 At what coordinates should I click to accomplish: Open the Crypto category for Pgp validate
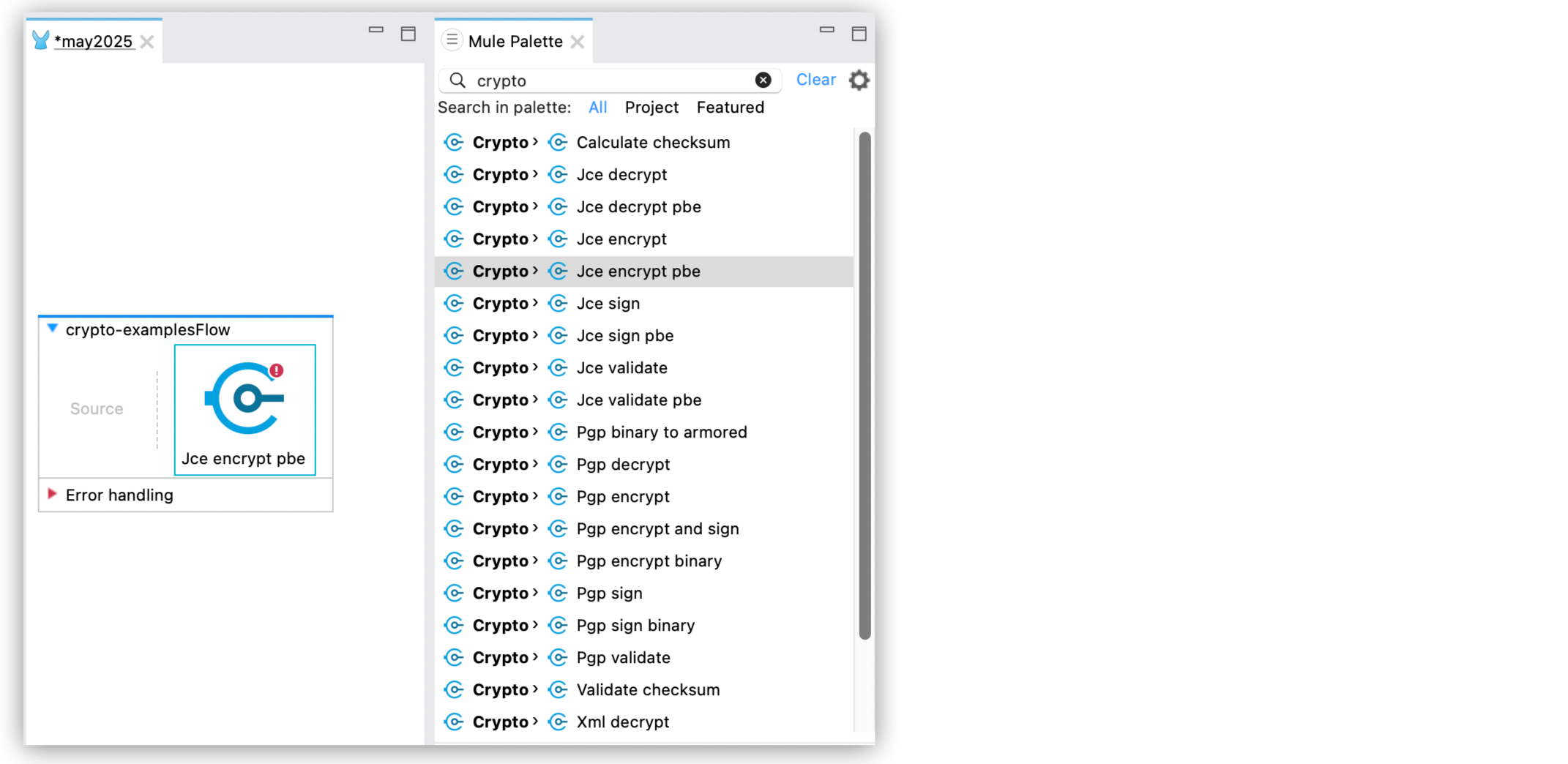point(501,657)
